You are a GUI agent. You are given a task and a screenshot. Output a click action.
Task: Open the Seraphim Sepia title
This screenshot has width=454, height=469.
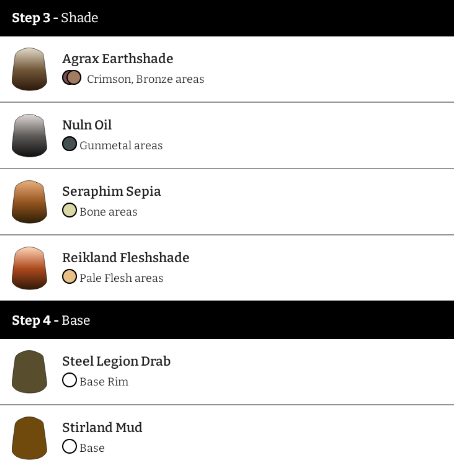(112, 192)
